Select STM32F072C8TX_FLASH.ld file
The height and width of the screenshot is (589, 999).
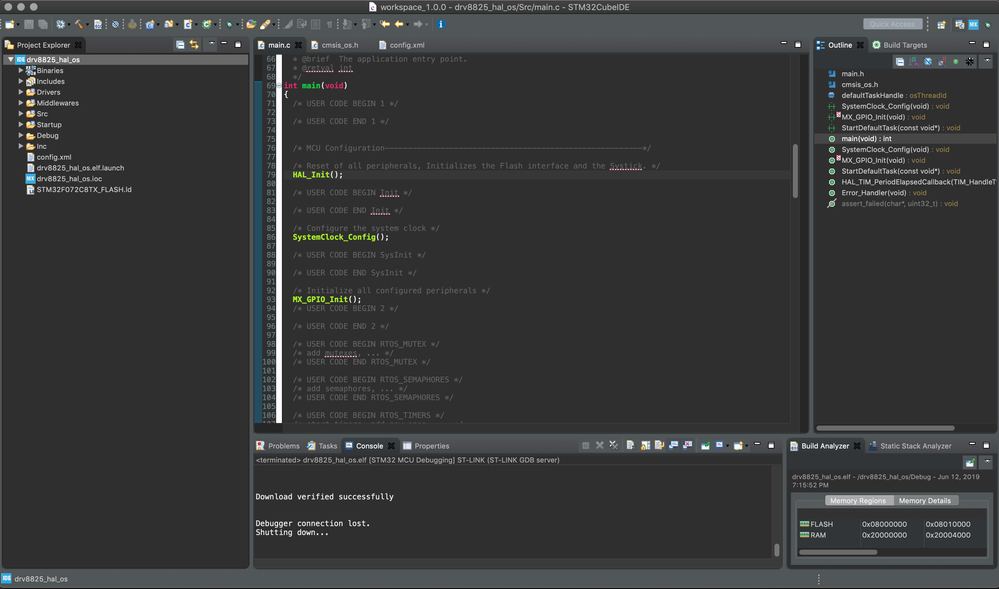[x=84, y=189]
